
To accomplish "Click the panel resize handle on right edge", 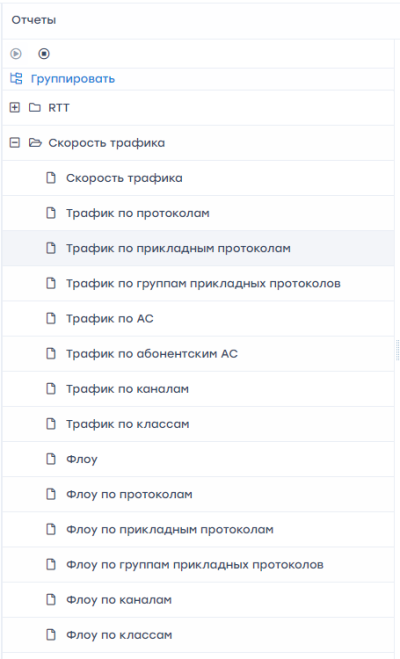I will point(397,350).
